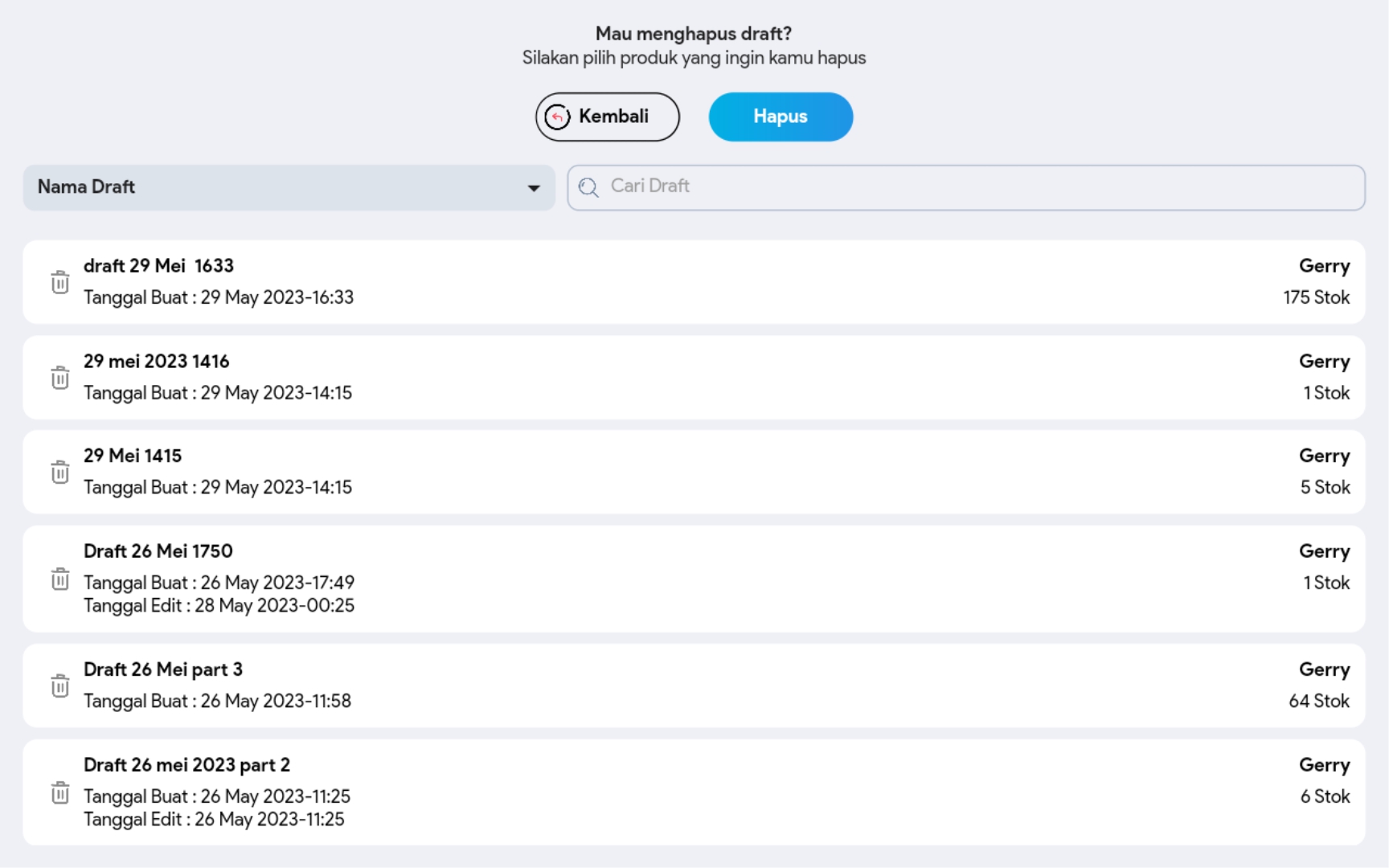Click trash icon beside 29 Mei 1415
1389x868 pixels.
[x=60, y=472]
